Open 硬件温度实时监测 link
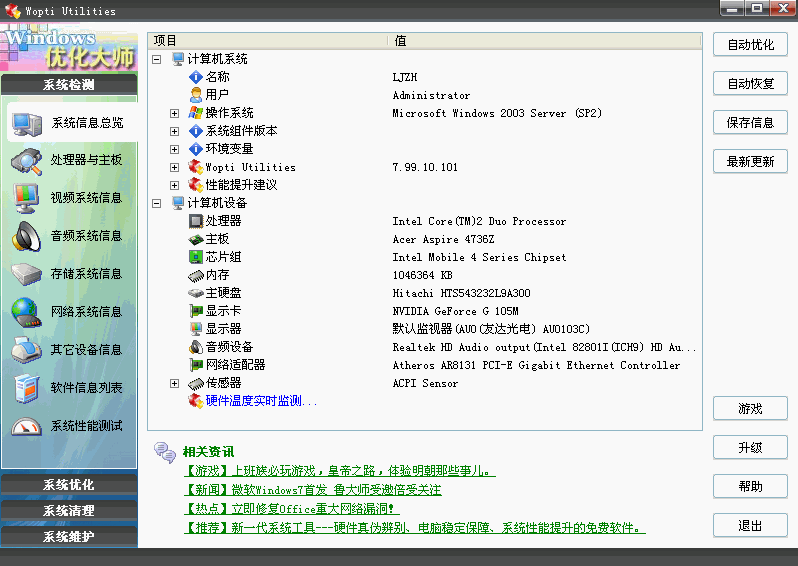This screenshot has width=798, height=566. (x=261, y=401)
